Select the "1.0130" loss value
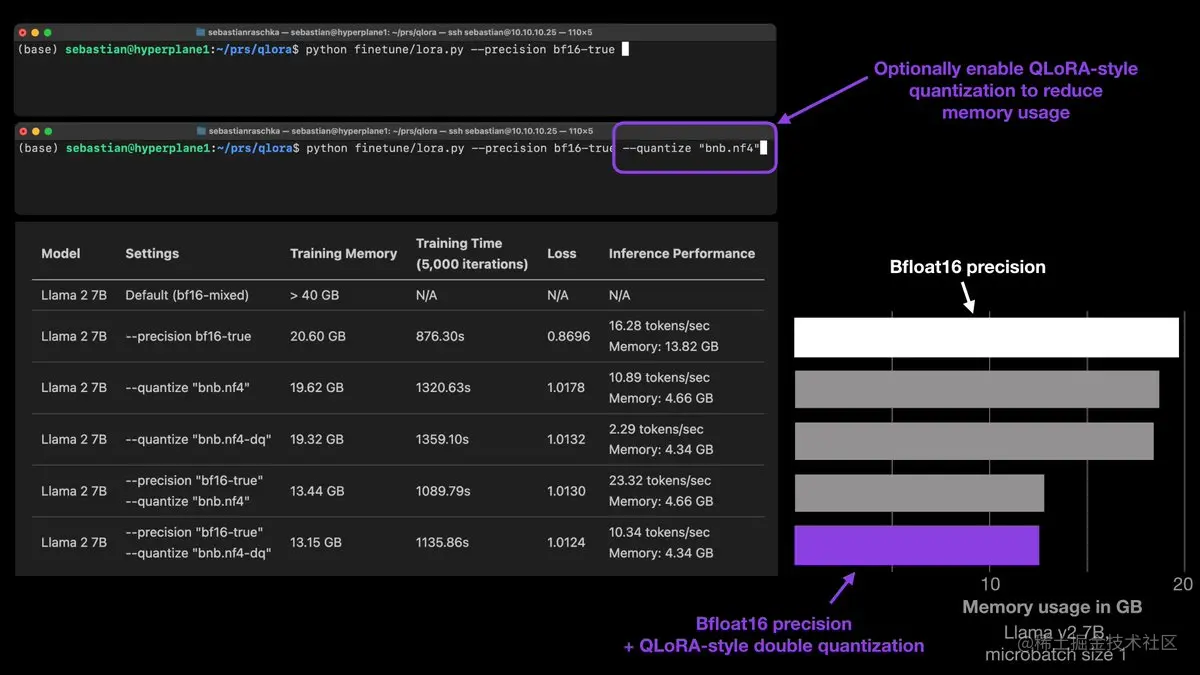 [566, 491]
